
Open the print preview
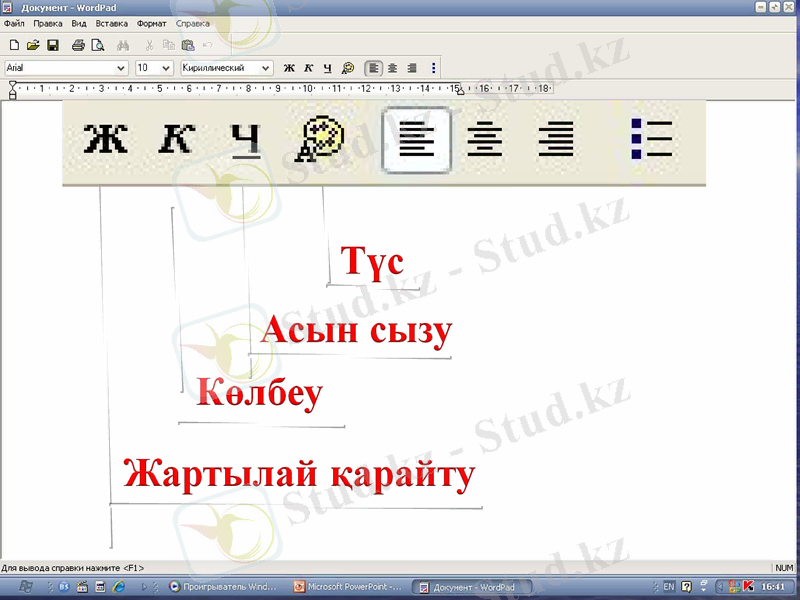(97, 45)
